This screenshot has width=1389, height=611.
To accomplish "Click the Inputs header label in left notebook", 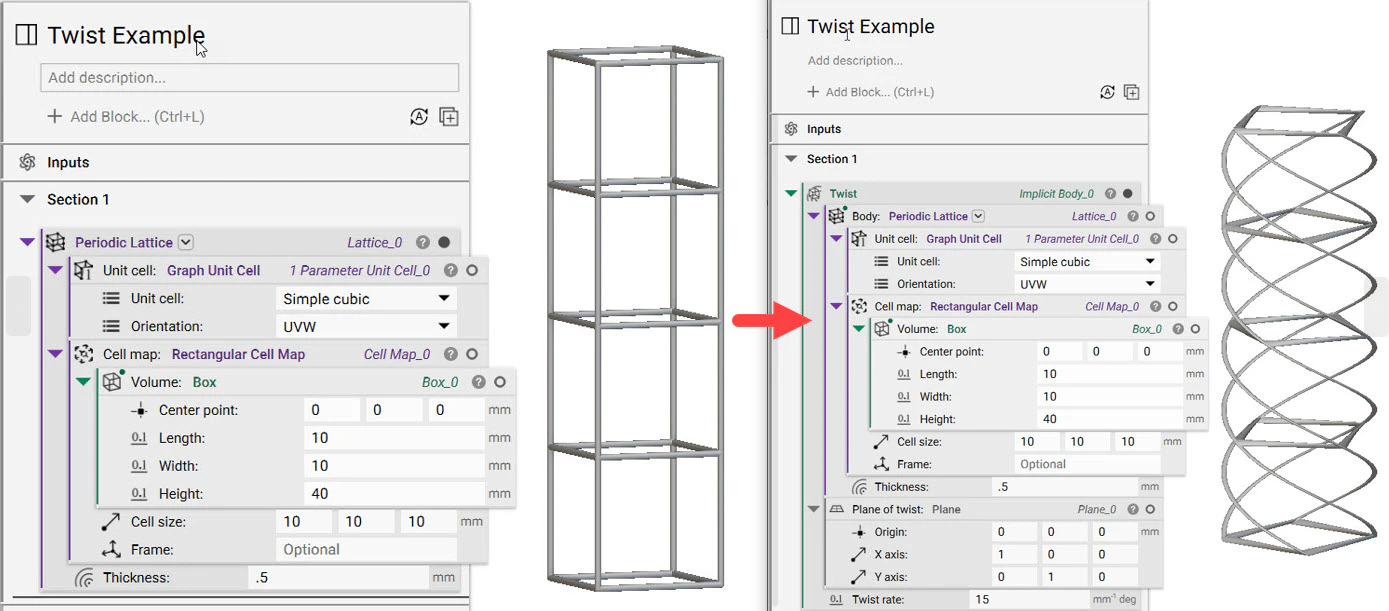I will pyautogui.click(x=68, y=162).
